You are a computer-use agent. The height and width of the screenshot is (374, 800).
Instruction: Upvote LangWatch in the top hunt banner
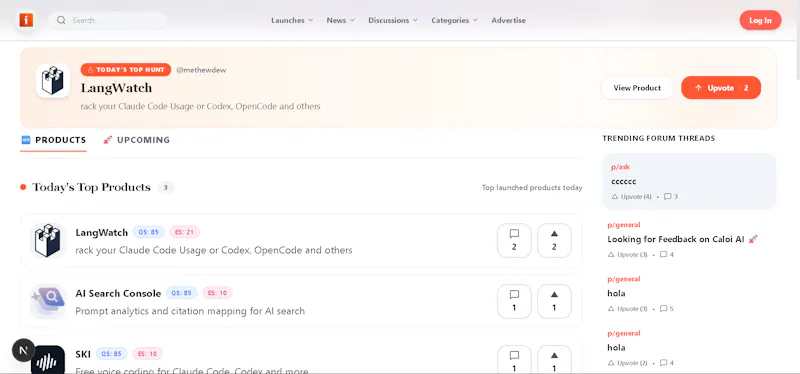[721, 88]
